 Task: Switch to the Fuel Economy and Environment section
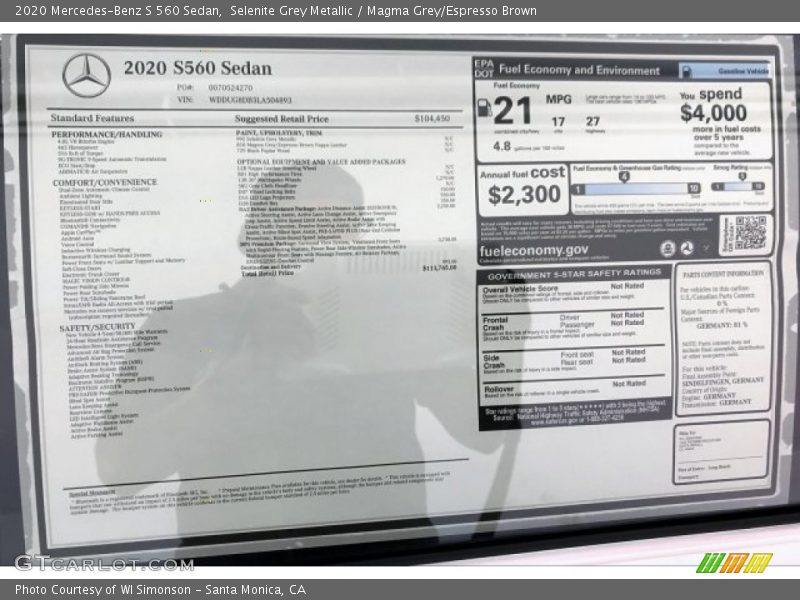pyautogui.click(x=580, y=70)
